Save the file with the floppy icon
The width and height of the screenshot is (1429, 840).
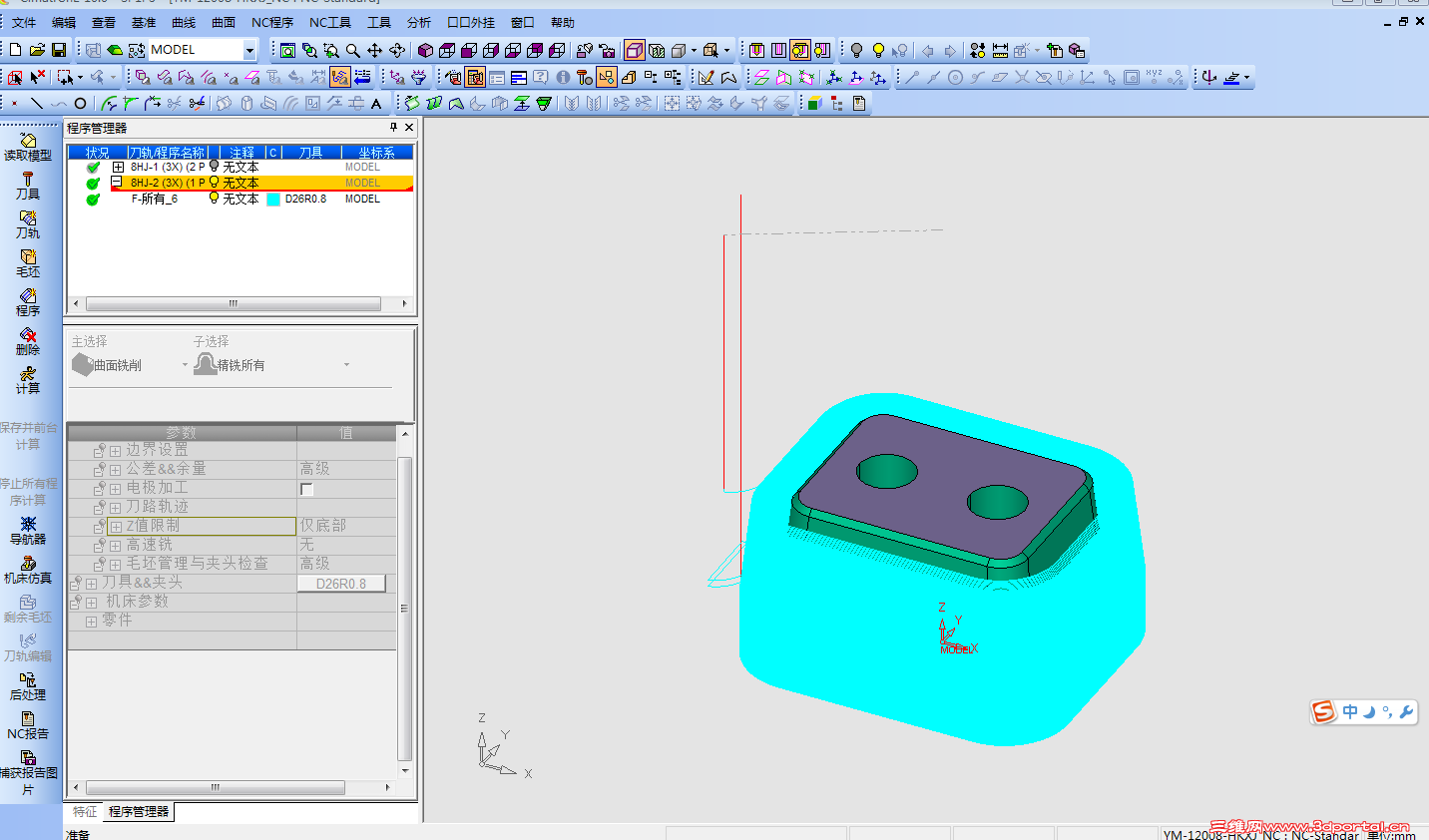click(x=59, y=50)
